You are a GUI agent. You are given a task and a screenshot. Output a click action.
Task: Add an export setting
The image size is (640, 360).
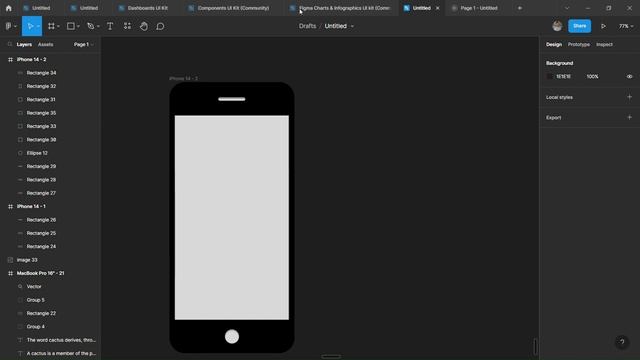click(629, 118)
